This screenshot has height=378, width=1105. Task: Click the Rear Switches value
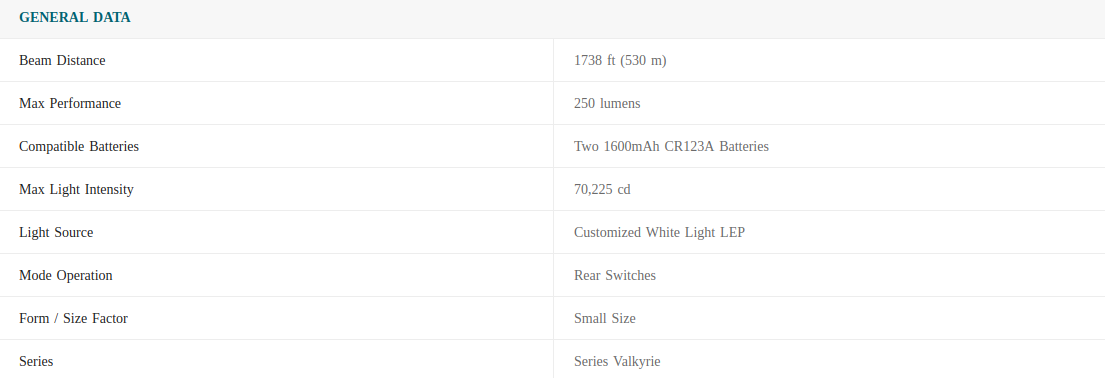(615, 276)
